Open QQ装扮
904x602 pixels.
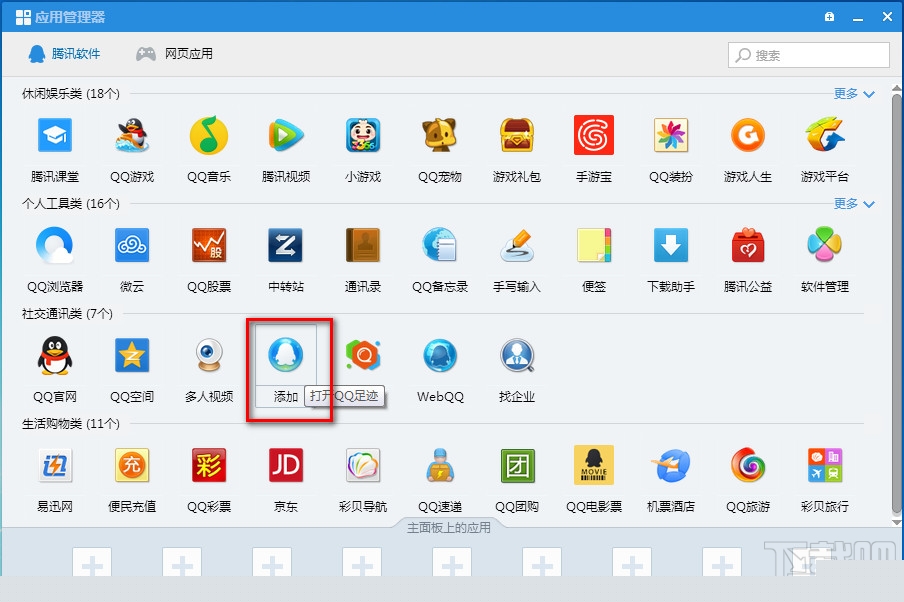pyautogui.click(x=671, y=136)
